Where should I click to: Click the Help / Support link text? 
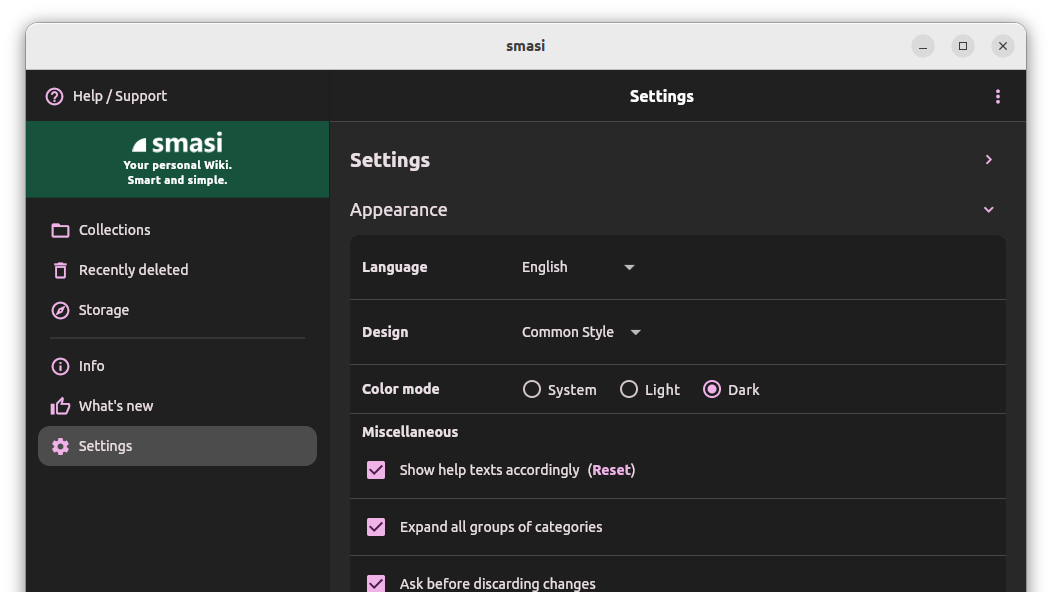tap(120, 96)
